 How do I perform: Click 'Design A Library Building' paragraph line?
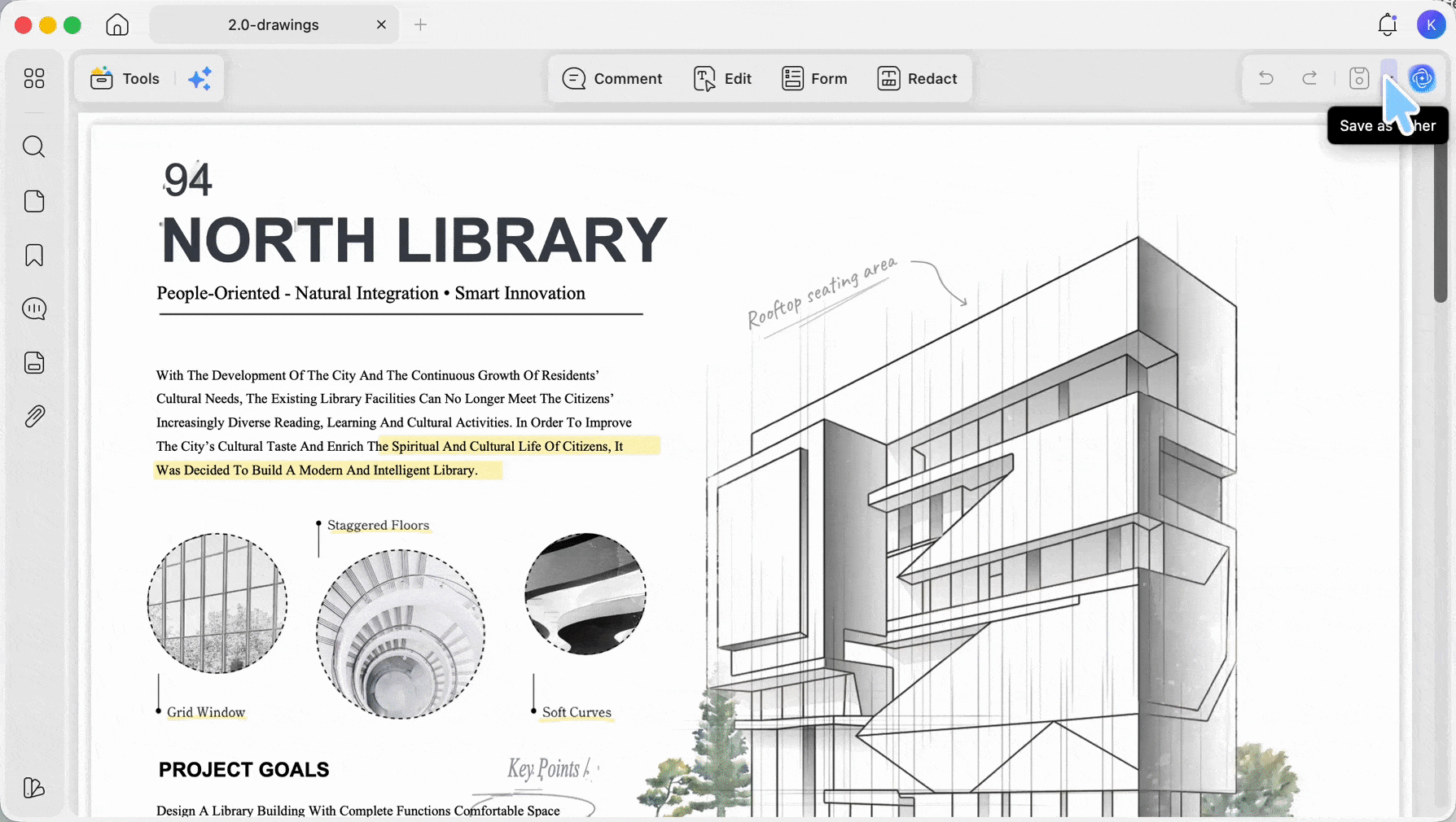pos(357,811)
